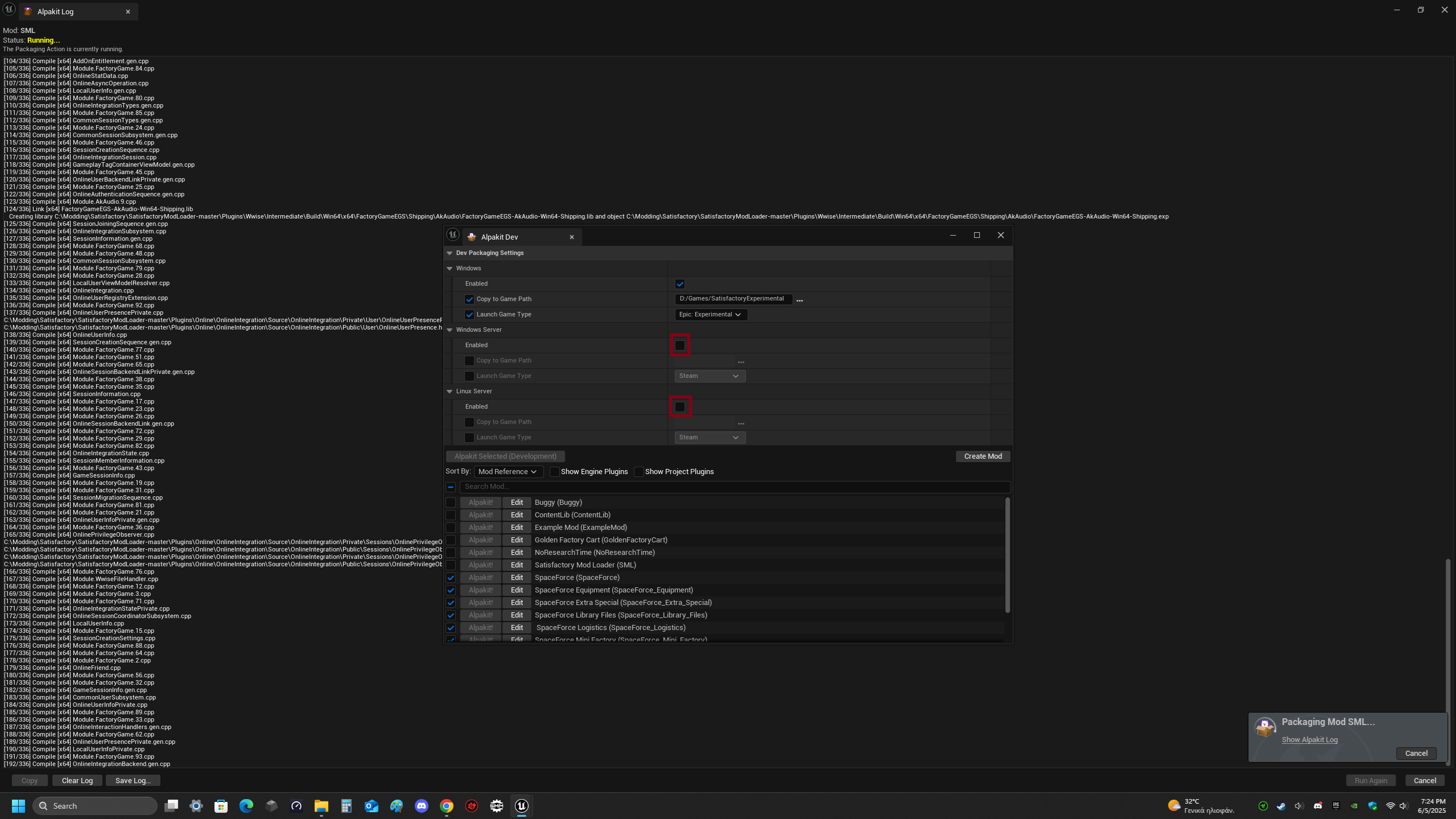
Task: Click the Show Alpakit Log link
Action: click(x=1309, y=740)
